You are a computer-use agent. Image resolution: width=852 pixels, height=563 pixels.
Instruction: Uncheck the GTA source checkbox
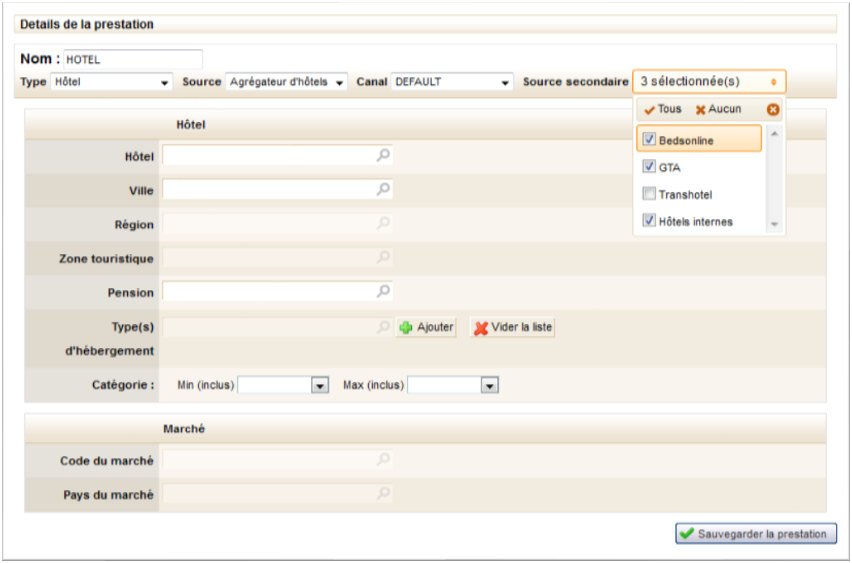649,167
